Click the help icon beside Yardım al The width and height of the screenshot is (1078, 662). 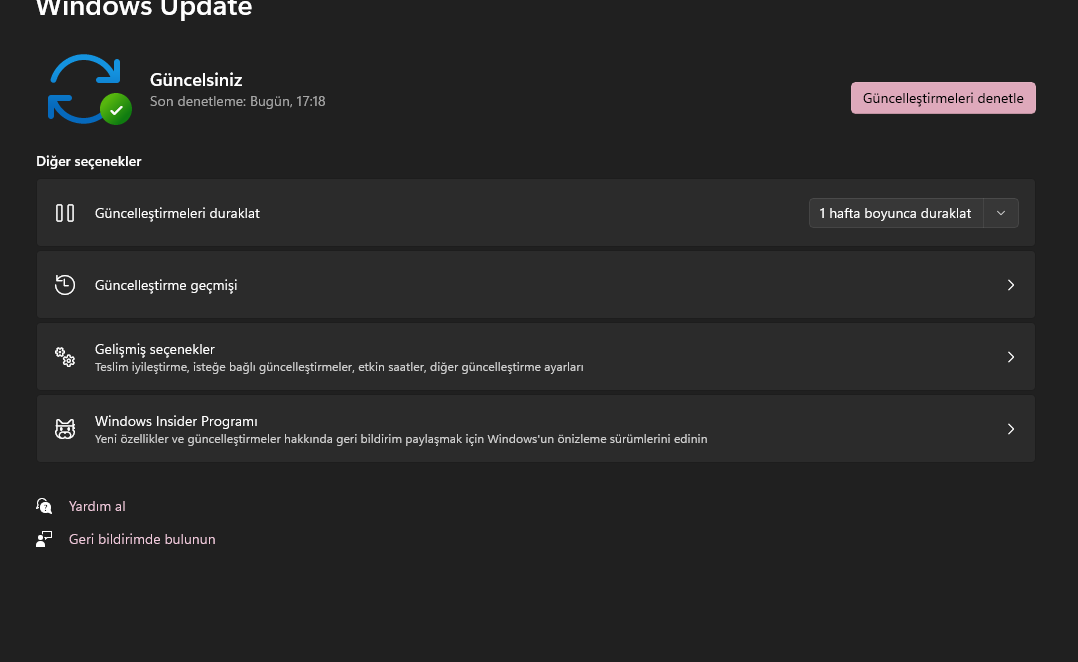[x=44, y=506]
